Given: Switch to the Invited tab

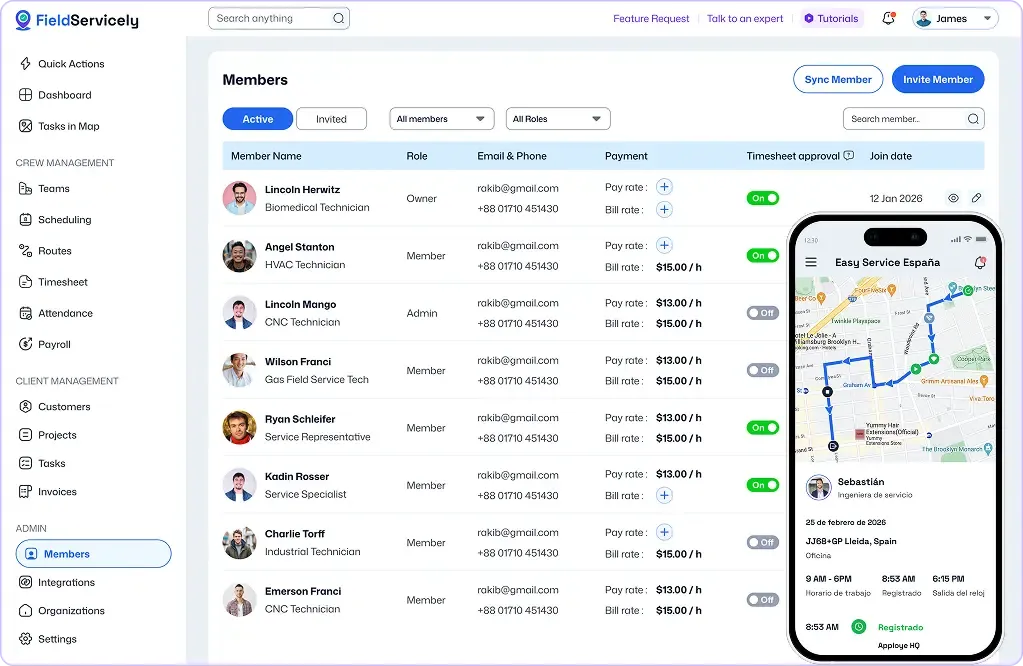Looking at the screenshot, I should coord(331,118).
